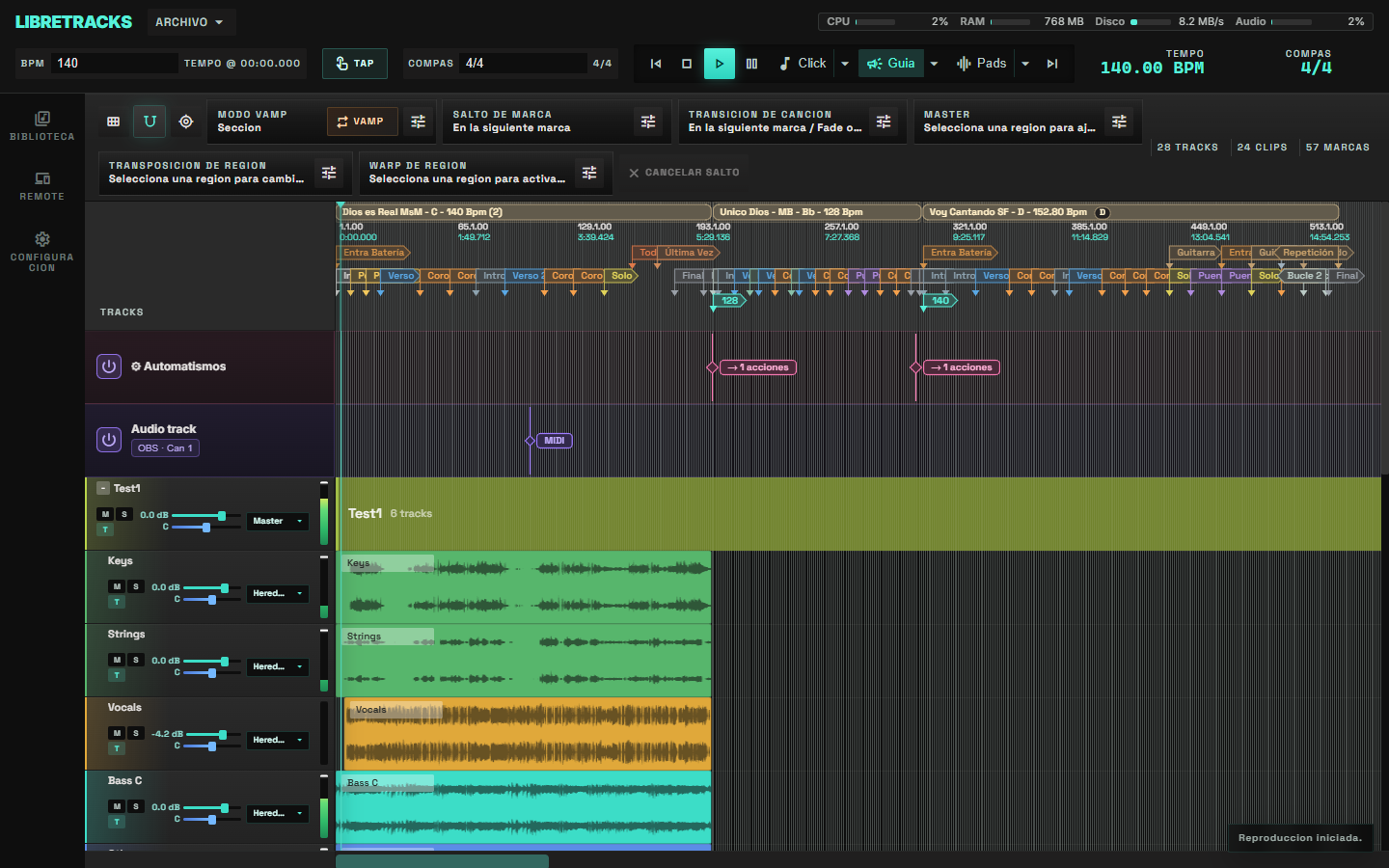Toggle the magnet snap icon
This screenshot has width=1389, height=868.
click(150, 122)
